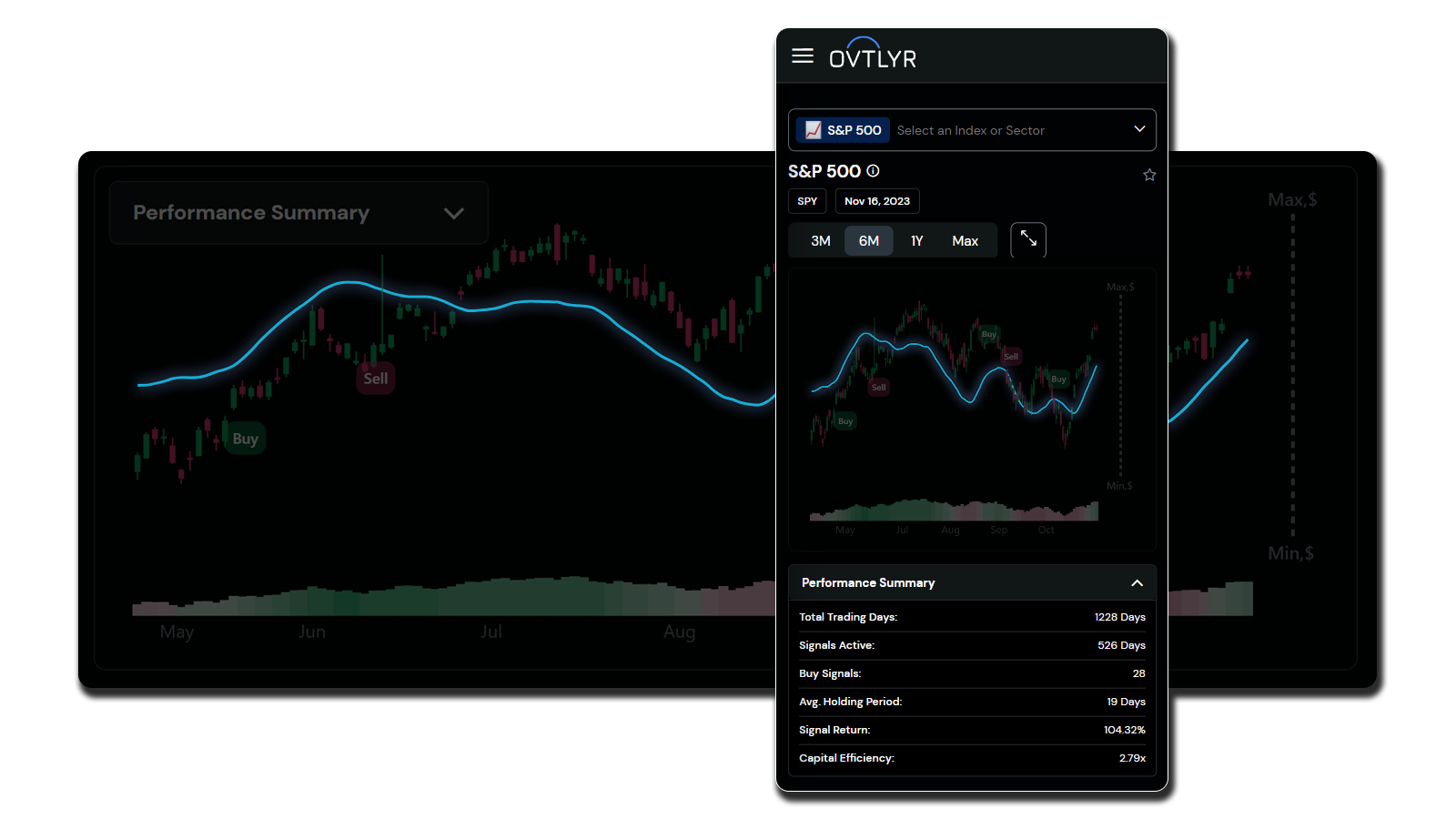Open the hamburger menu in the OVTLYR header
The image size is (1456, 819).
pos(802,56)
